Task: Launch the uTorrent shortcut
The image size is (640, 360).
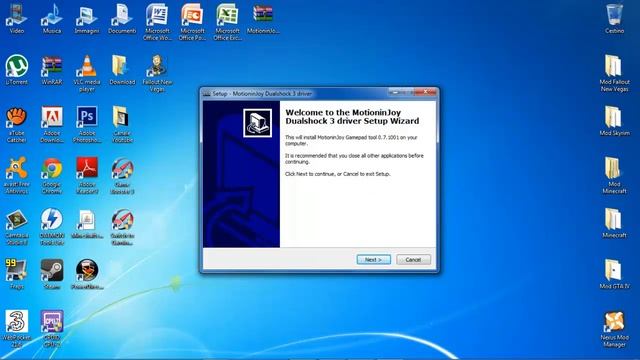Action: click(17, 70)
